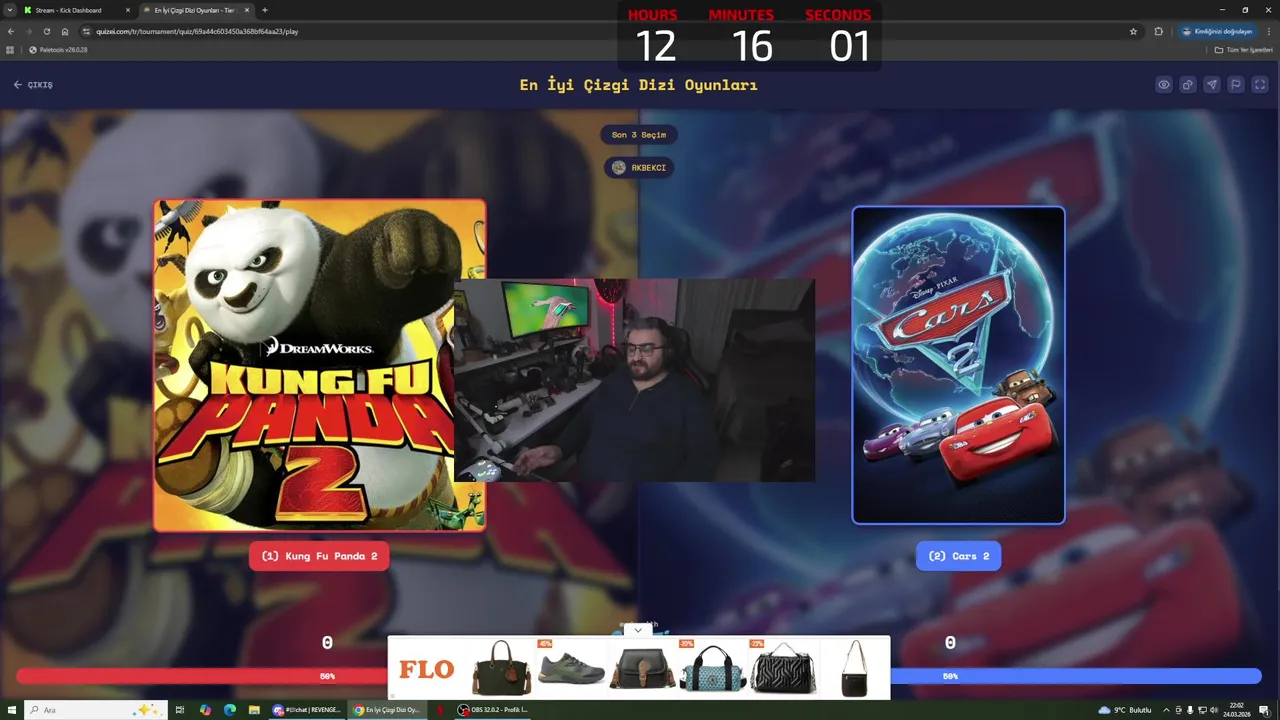1280x720 pixels.
Task: Go back with browser back arrow
Action: (12, 31)
